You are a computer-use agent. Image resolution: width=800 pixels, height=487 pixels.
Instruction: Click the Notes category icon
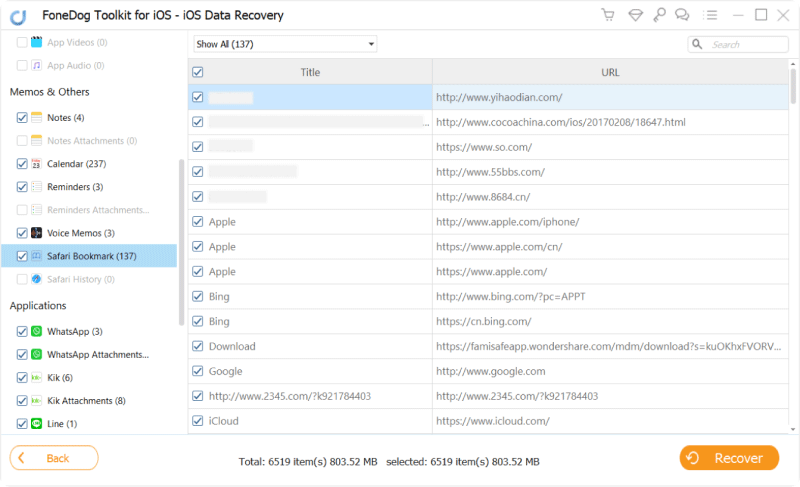36,117
